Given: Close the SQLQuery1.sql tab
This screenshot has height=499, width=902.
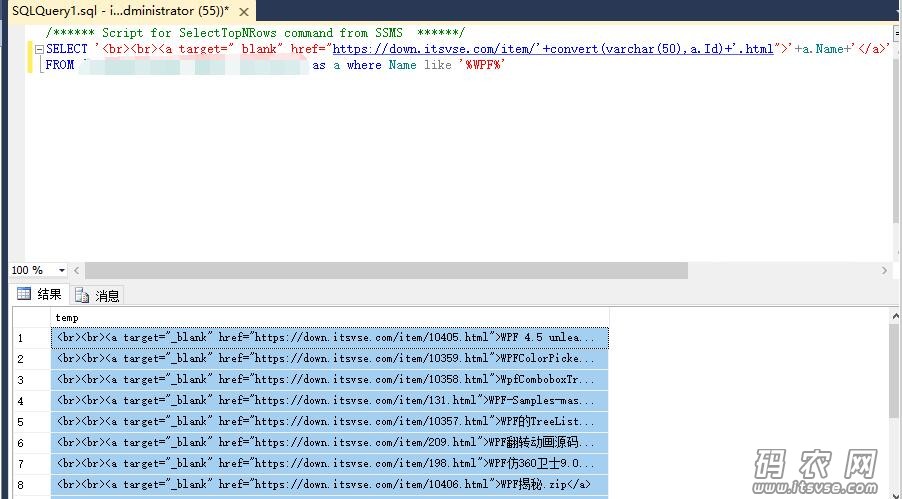Looking at the screenshot, I should click(244, 12).
